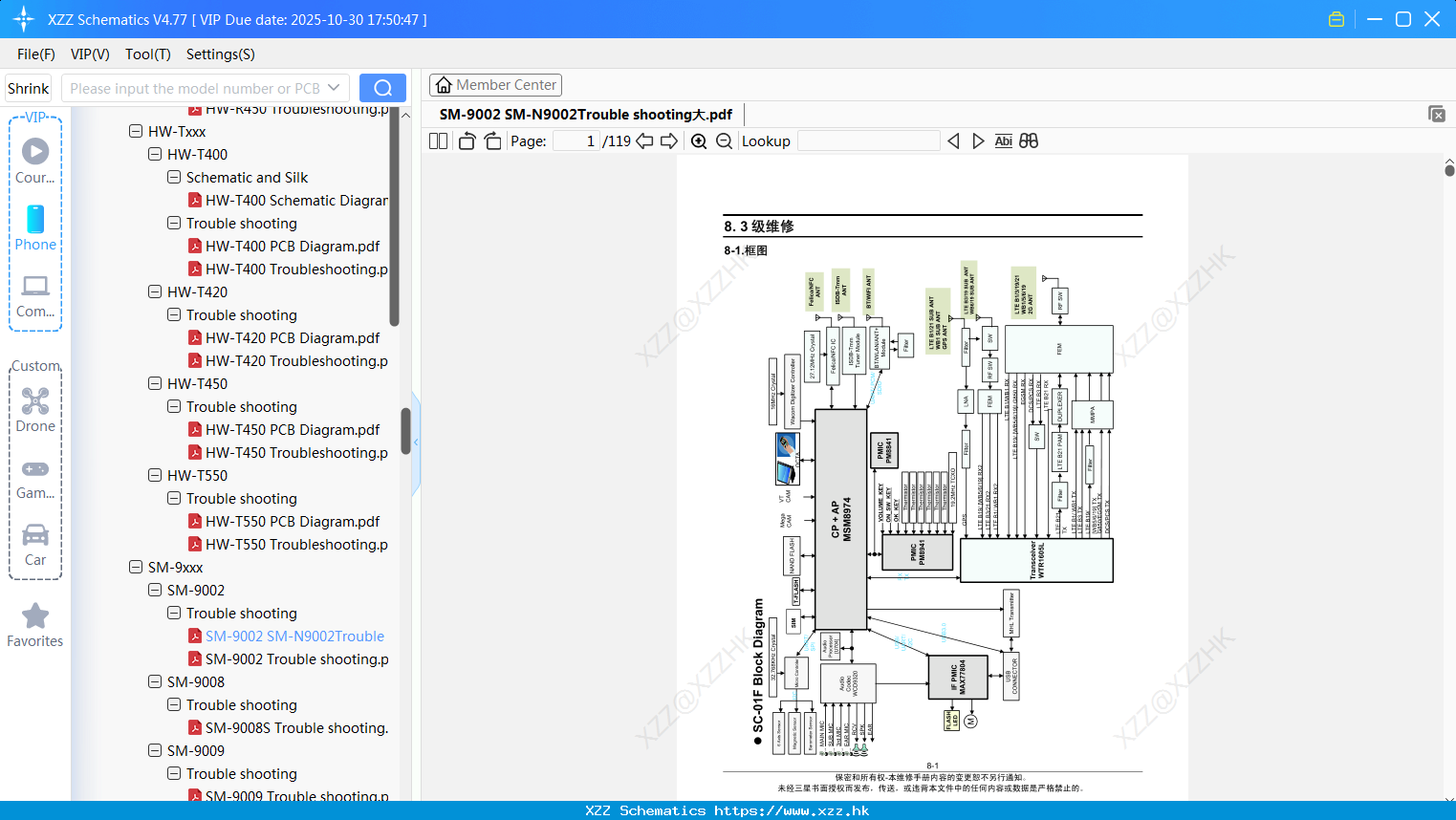Viewport: 1456px width, 820px height.
Task: Collapse the HW-T450 node
Action: (155, 383)
